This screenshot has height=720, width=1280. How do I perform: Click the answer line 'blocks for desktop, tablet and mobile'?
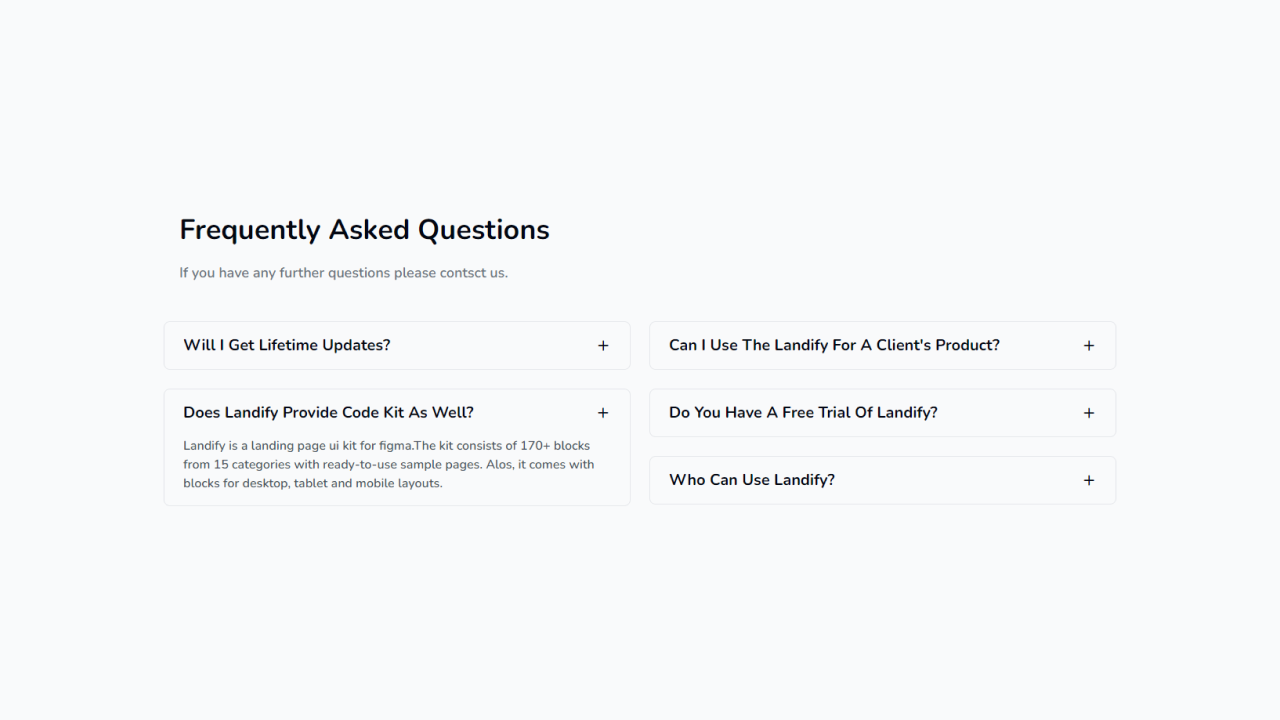[x=313, y=483]
